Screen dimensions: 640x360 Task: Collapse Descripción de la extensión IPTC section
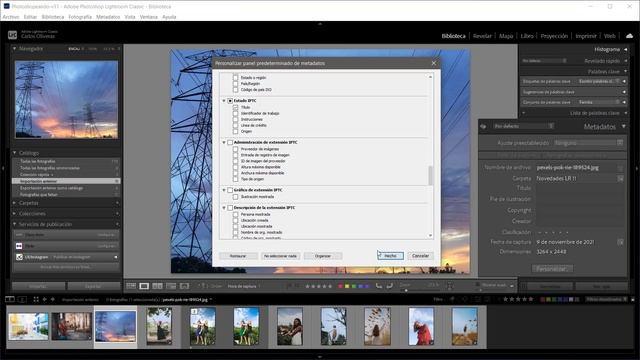(x=224, y=208)
